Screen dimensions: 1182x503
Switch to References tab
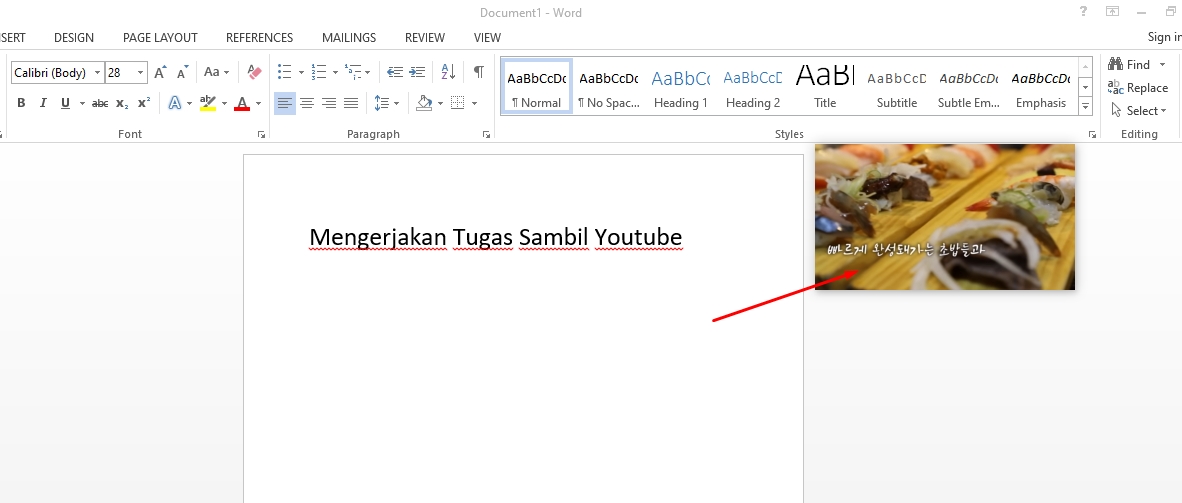click(x=259, y=38)
